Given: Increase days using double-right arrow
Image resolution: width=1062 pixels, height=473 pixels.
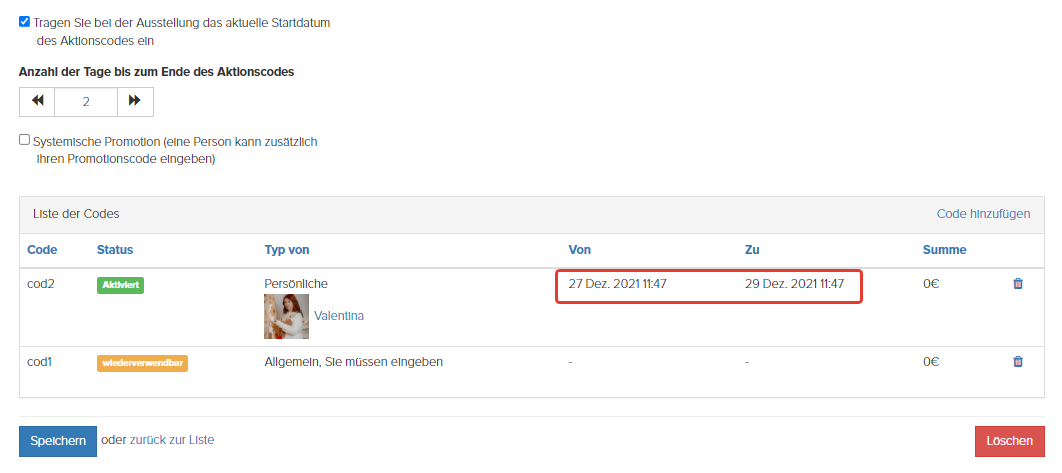Looking at the screenshot, I should (x=135, y=102).
